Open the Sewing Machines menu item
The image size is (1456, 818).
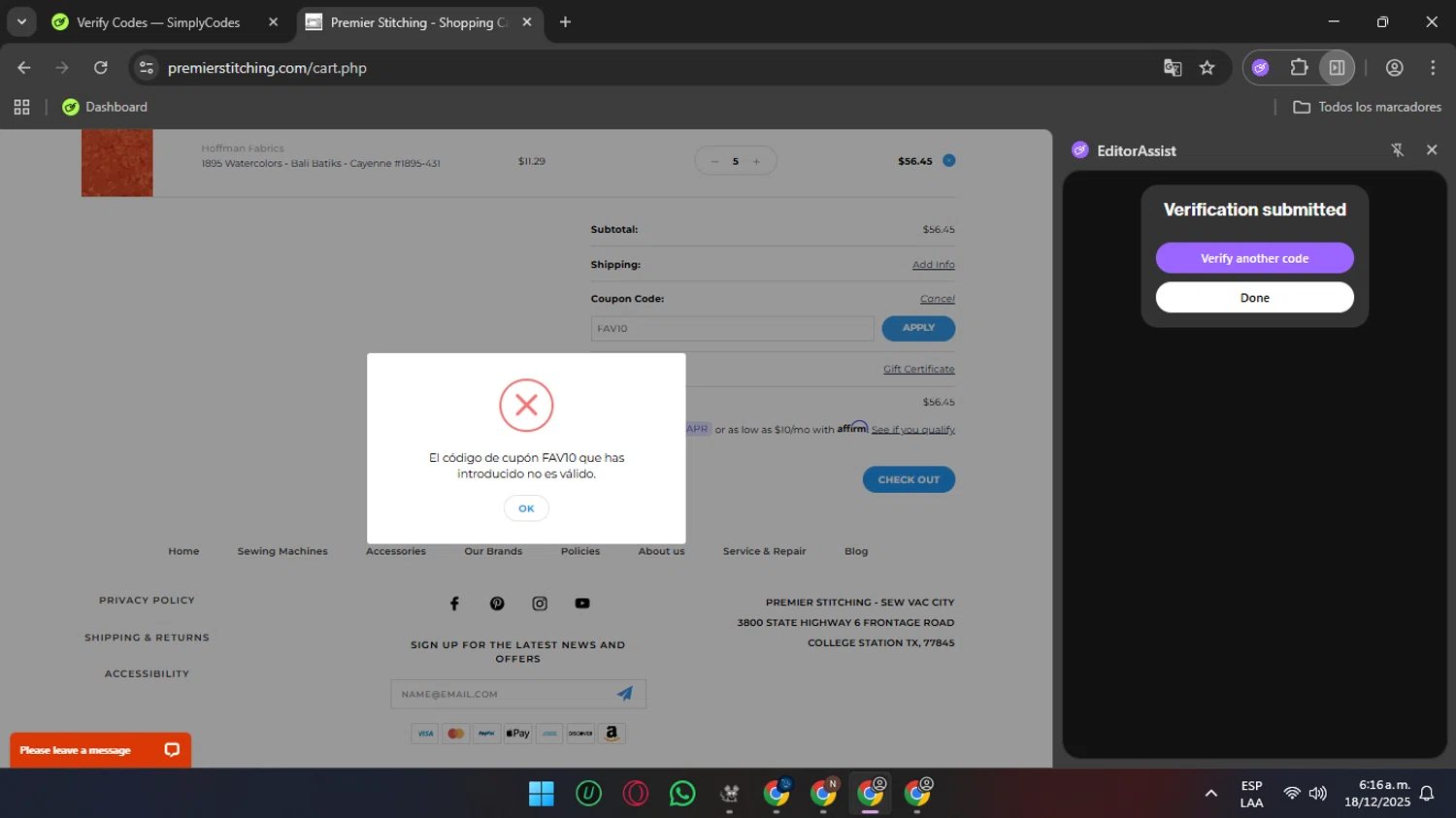282,551
